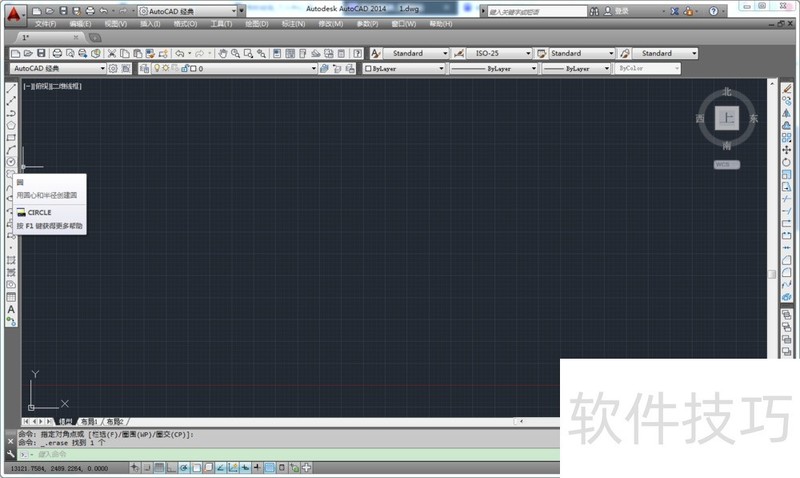Click the 上 face of the ViewCube
Image resolution: width=800 pixels, height=478 pixels.
(727, 118)
